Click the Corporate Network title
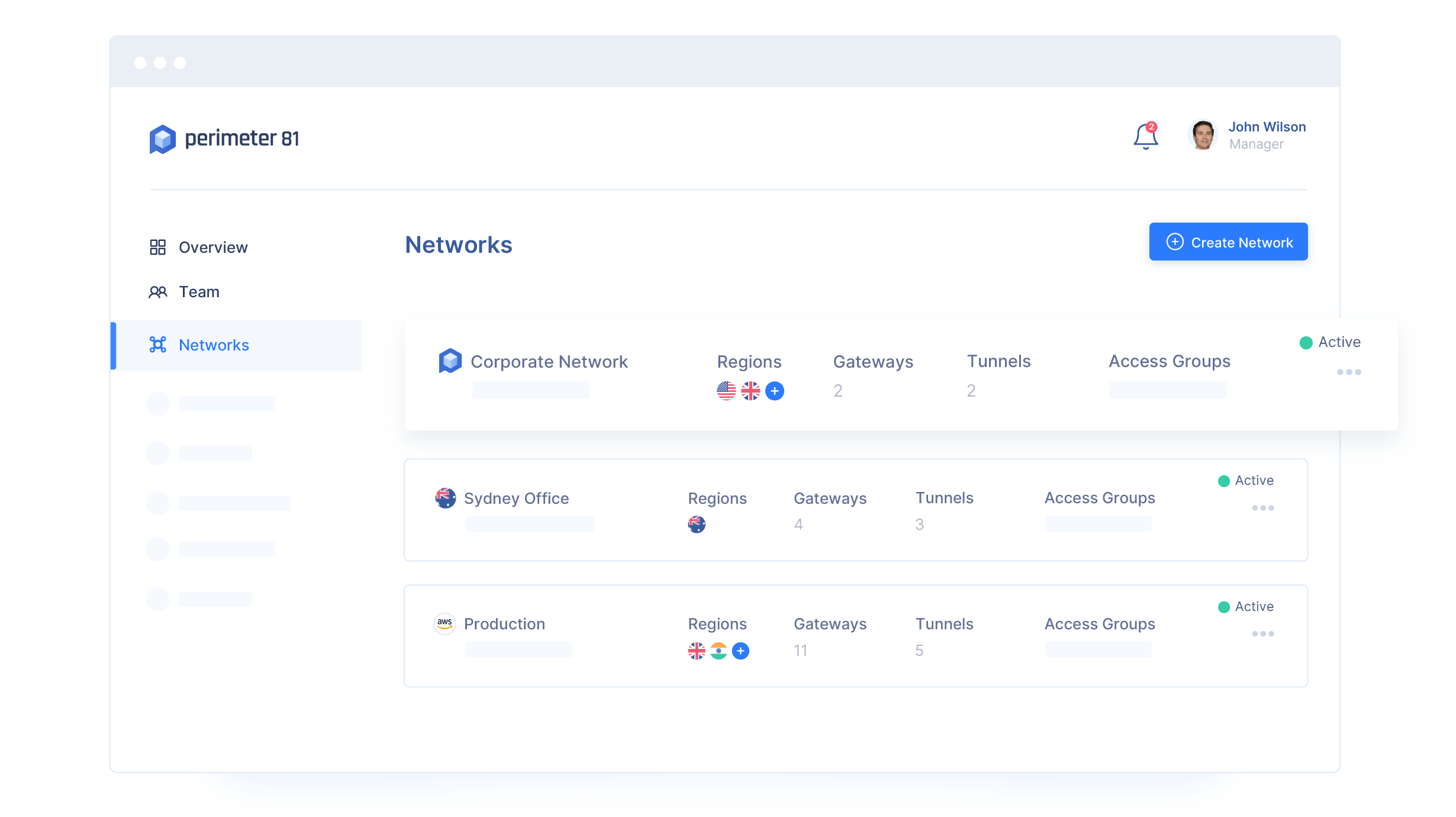1456x817 pixels. coord(549,362)
